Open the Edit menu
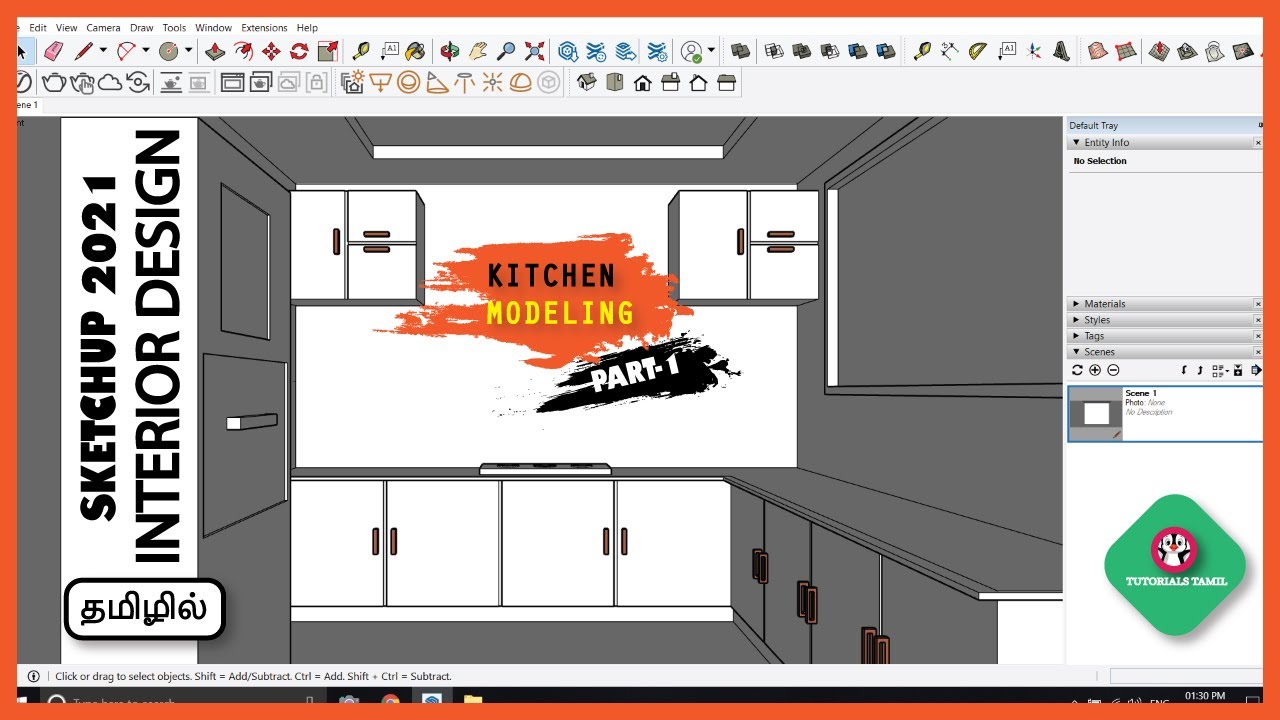 [38, 28]
